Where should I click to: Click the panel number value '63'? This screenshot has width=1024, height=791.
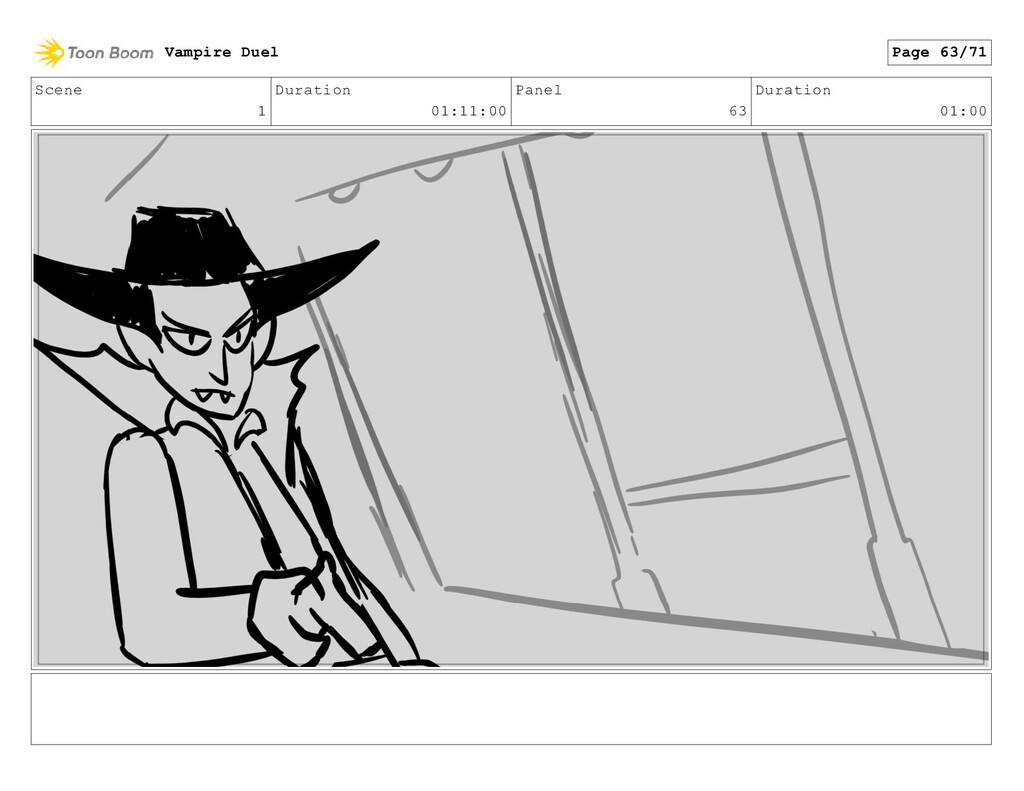click(x=738, y=111)
